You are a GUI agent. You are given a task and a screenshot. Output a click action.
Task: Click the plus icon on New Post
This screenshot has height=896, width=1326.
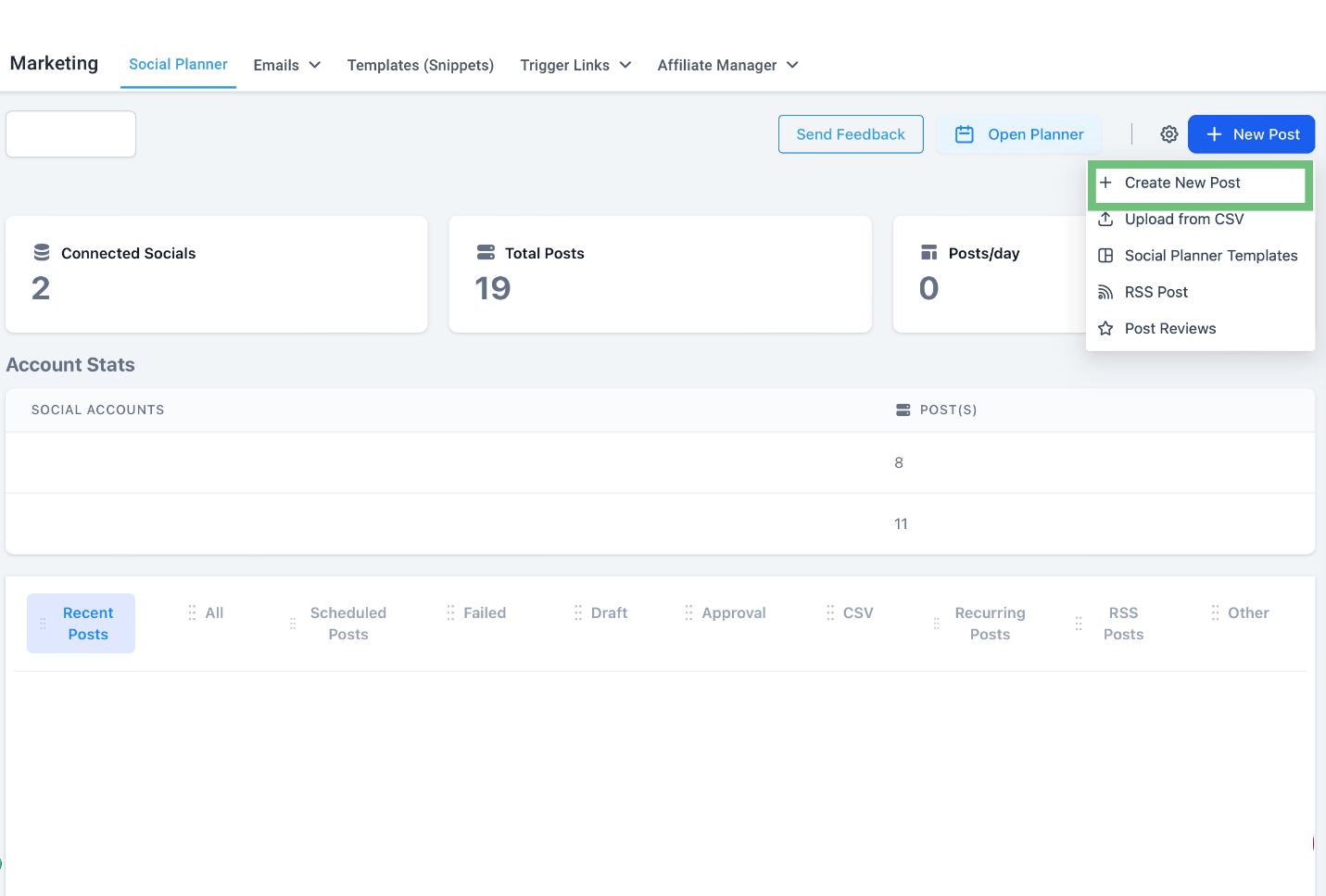coord(1214,134)
